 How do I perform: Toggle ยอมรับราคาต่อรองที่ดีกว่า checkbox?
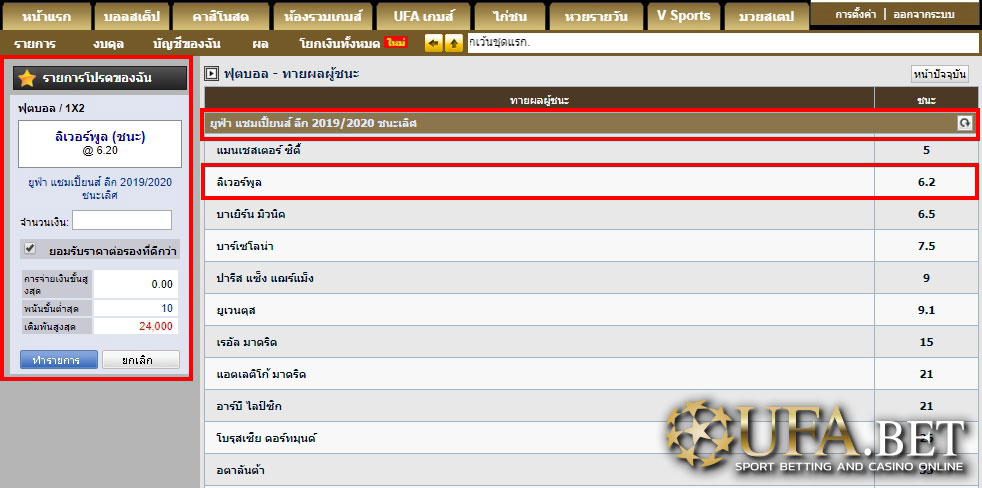29,249
